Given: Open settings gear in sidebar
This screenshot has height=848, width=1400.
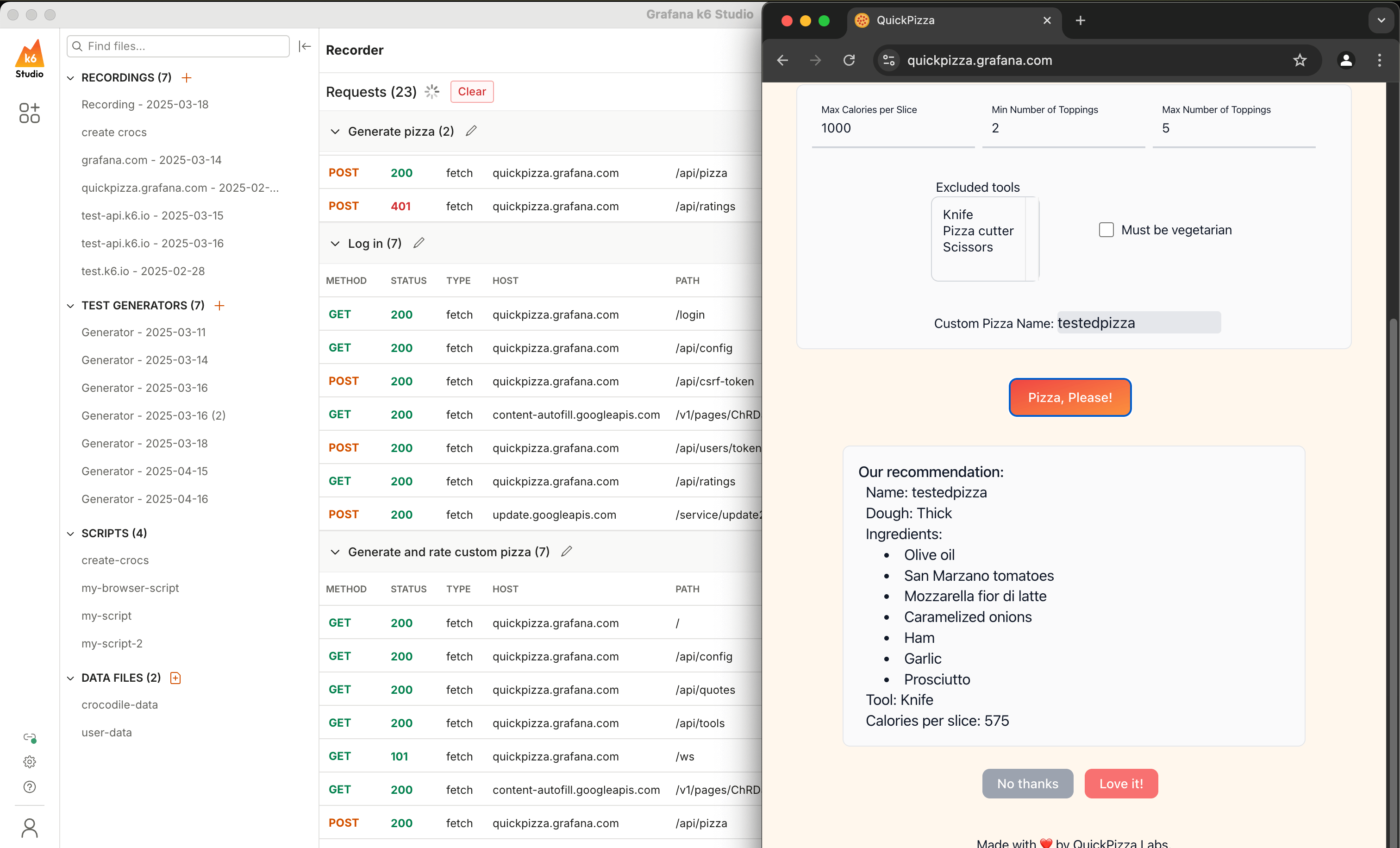Looking at the screenshot, I should 30,761.
